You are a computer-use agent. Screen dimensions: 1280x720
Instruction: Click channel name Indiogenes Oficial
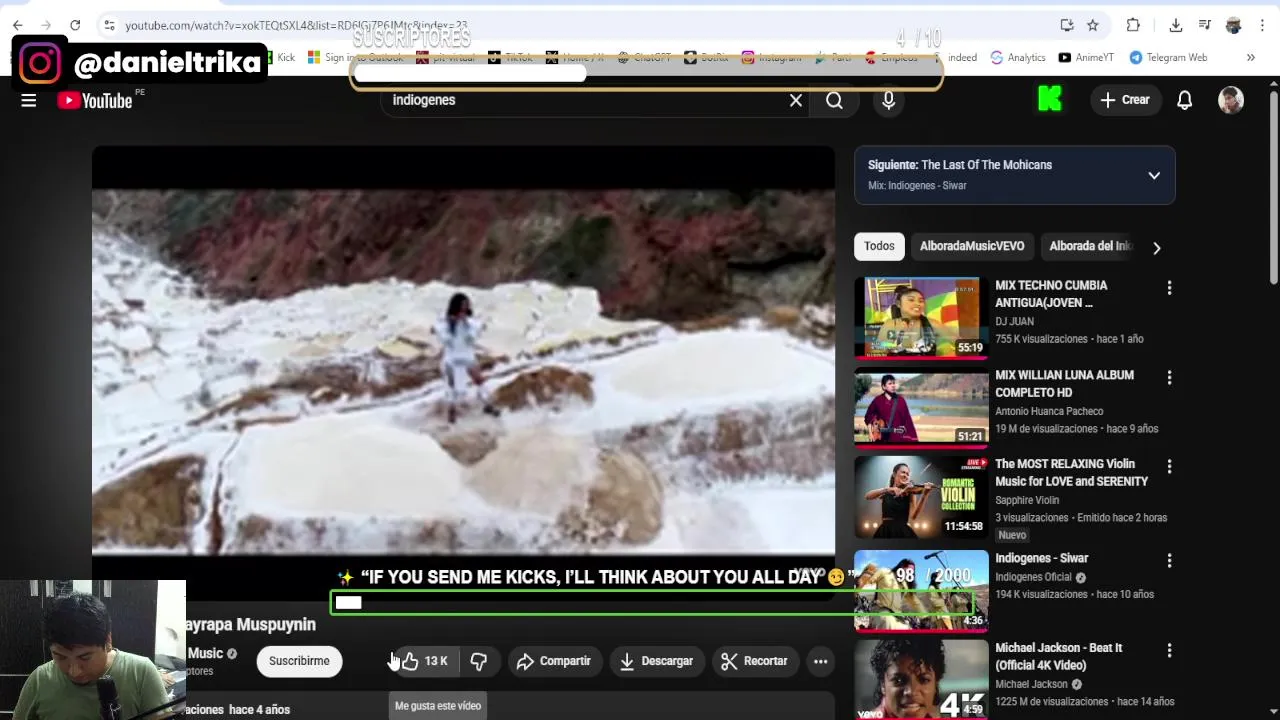pos(1033,577)
